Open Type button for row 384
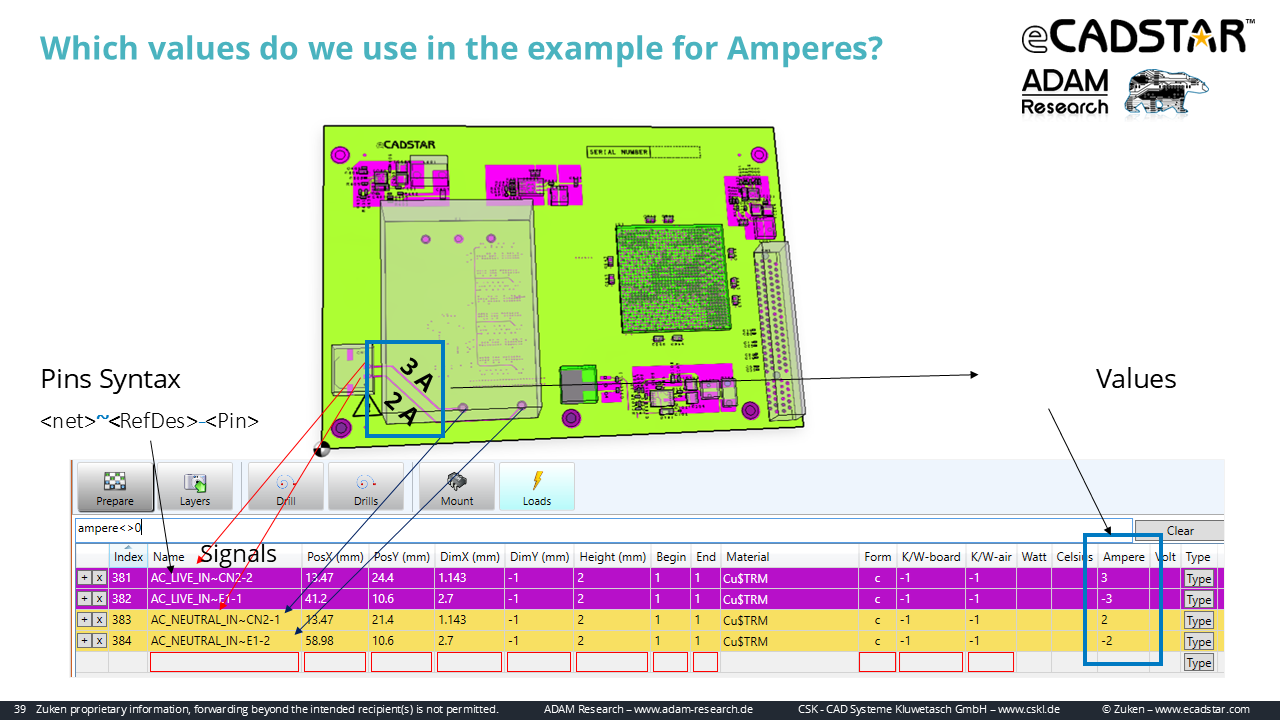This screenshot has height=720, width=1280. (x=1198, y=642)
